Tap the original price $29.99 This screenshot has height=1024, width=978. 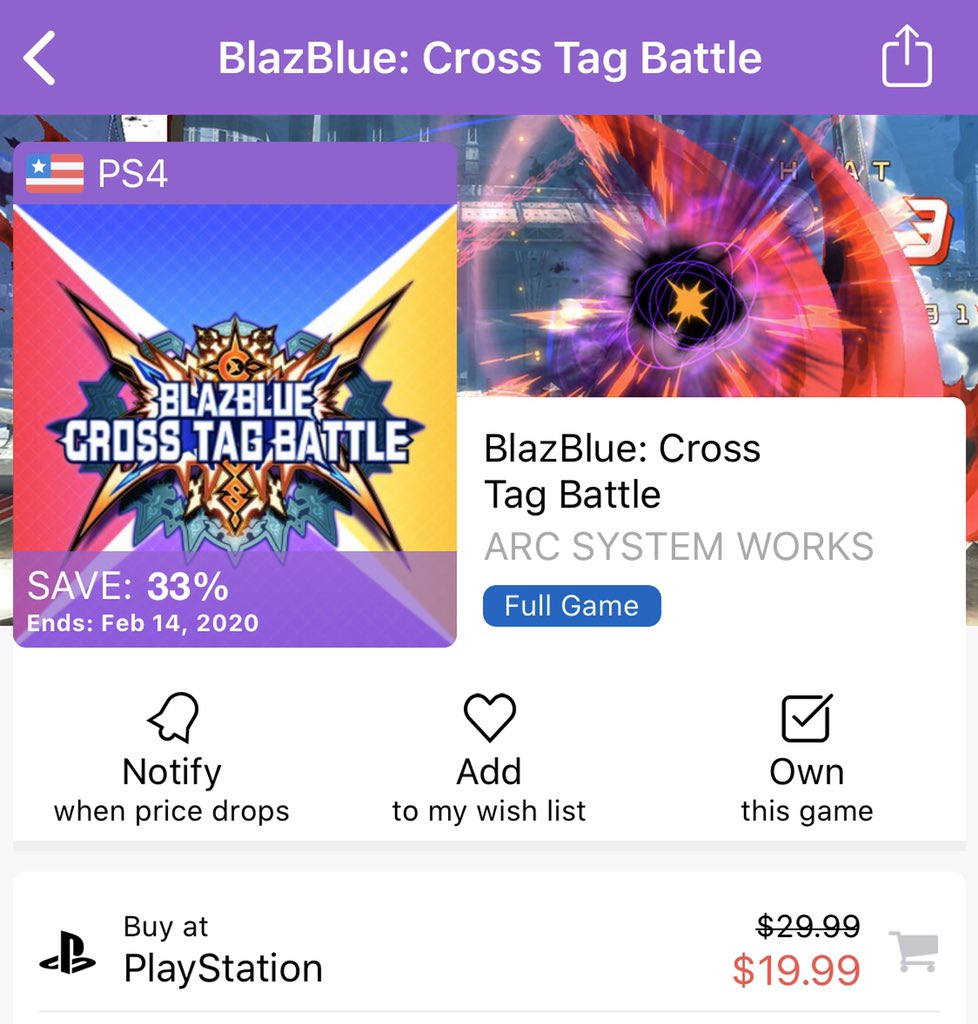pyautogui.click(x=808, y=926)
